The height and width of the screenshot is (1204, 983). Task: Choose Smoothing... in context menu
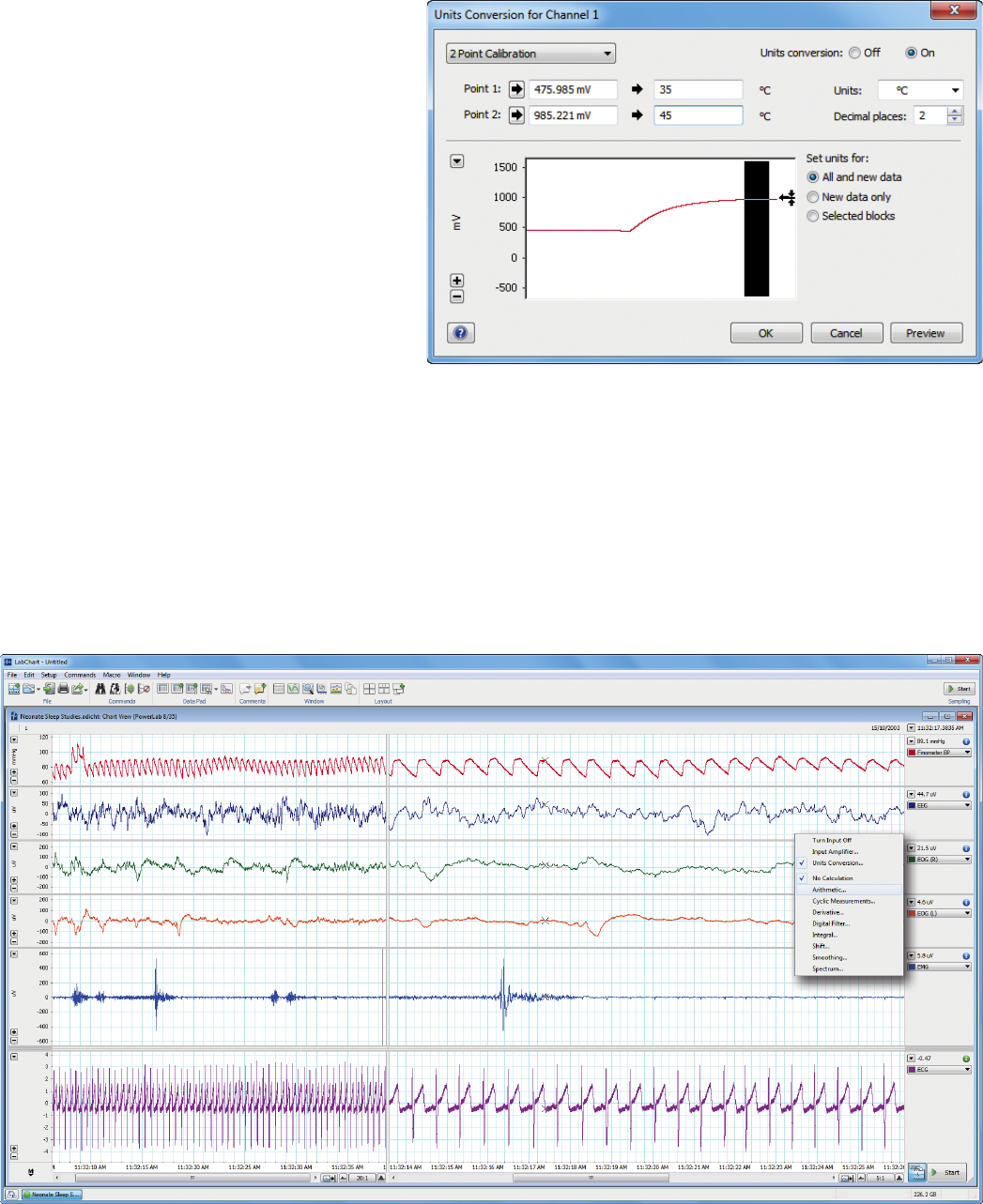849,957
